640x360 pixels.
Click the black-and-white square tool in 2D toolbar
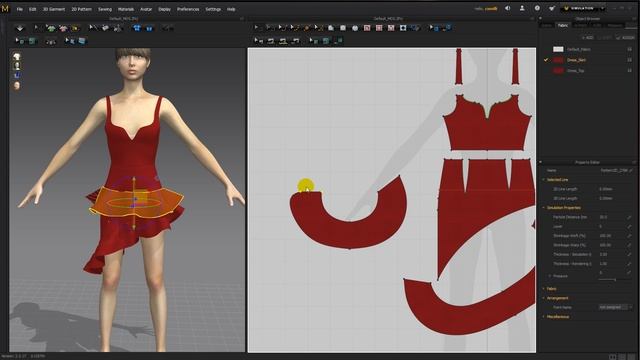(403, 28)
